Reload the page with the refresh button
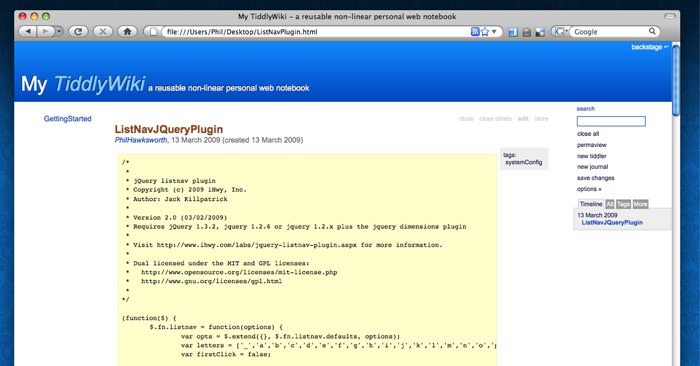The width and height of the screenshot is (700, 366). pyautogui.click(x=78, y=32)
